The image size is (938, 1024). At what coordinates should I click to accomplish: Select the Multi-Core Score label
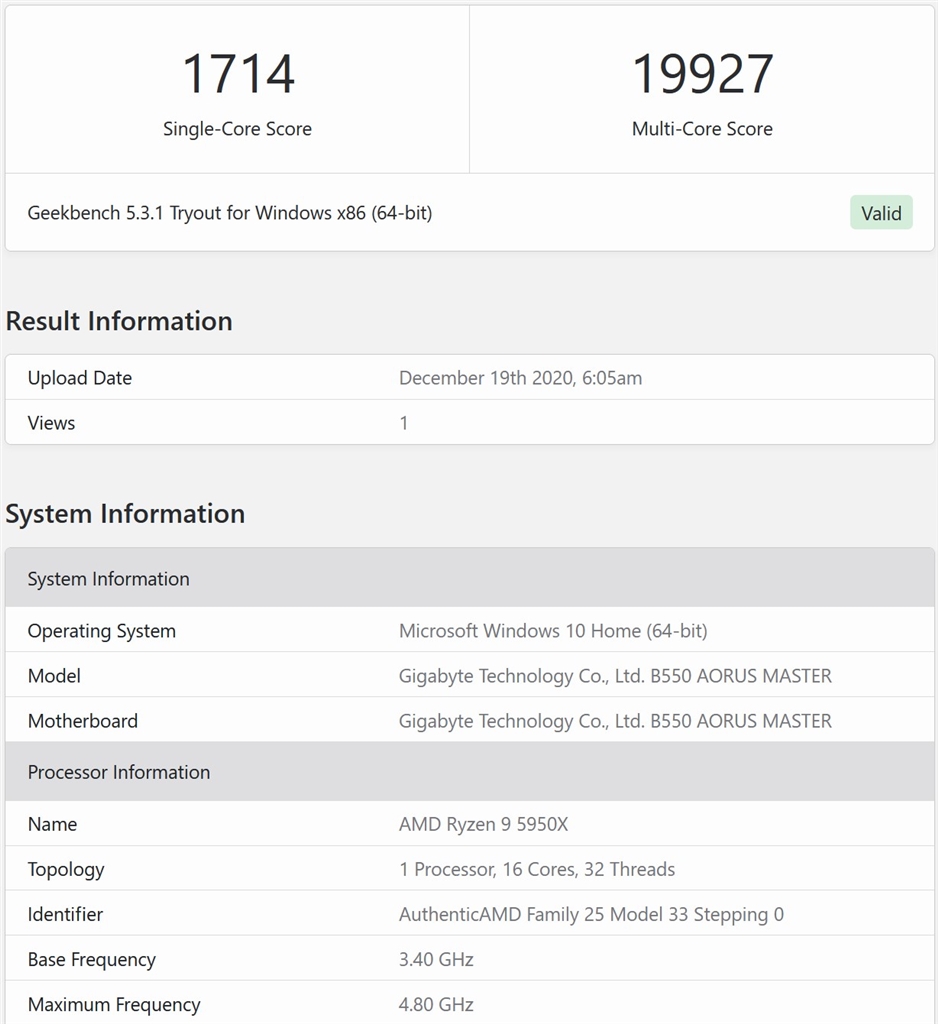pos(702,129)
